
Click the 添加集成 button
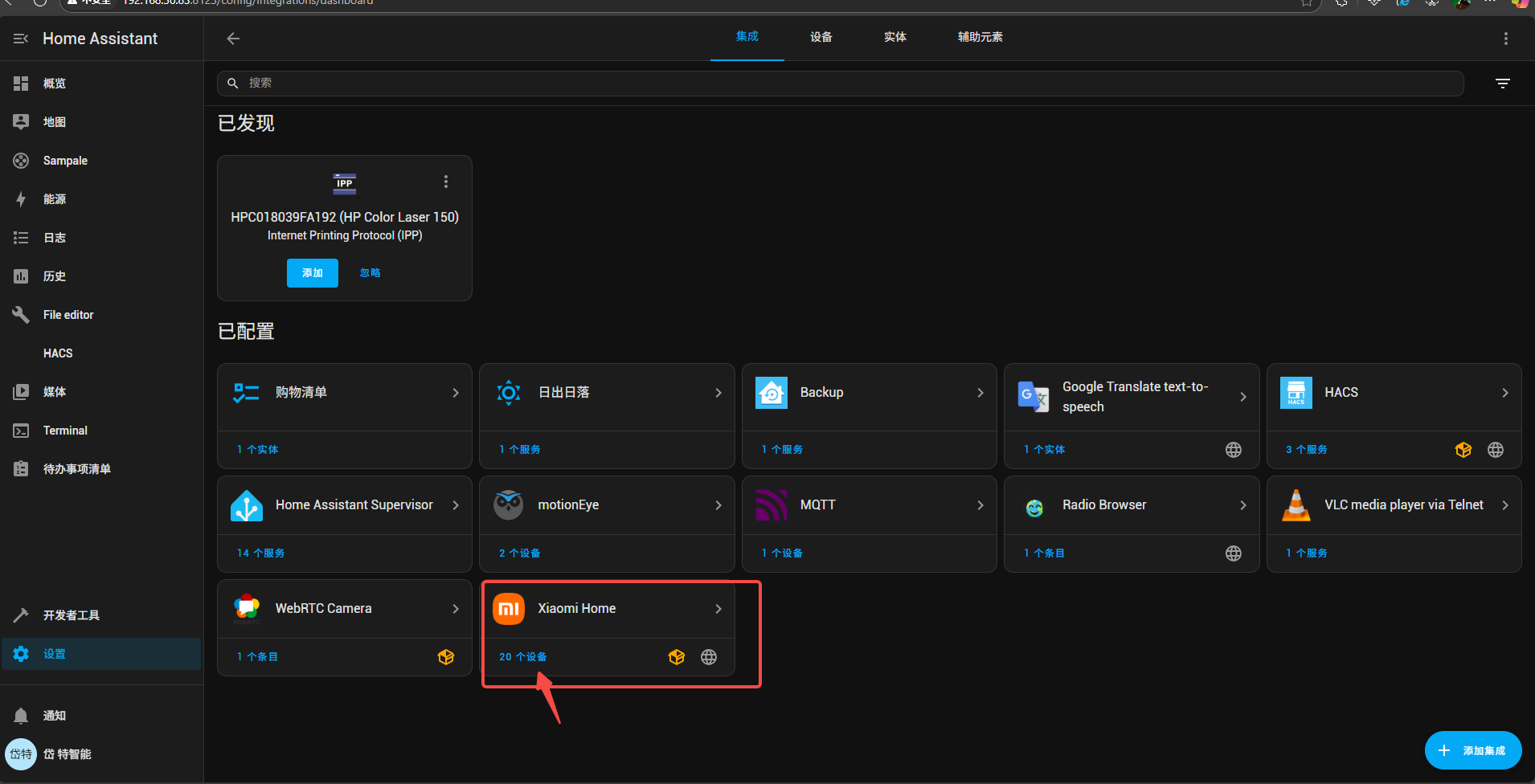[x=1472, y=750]
